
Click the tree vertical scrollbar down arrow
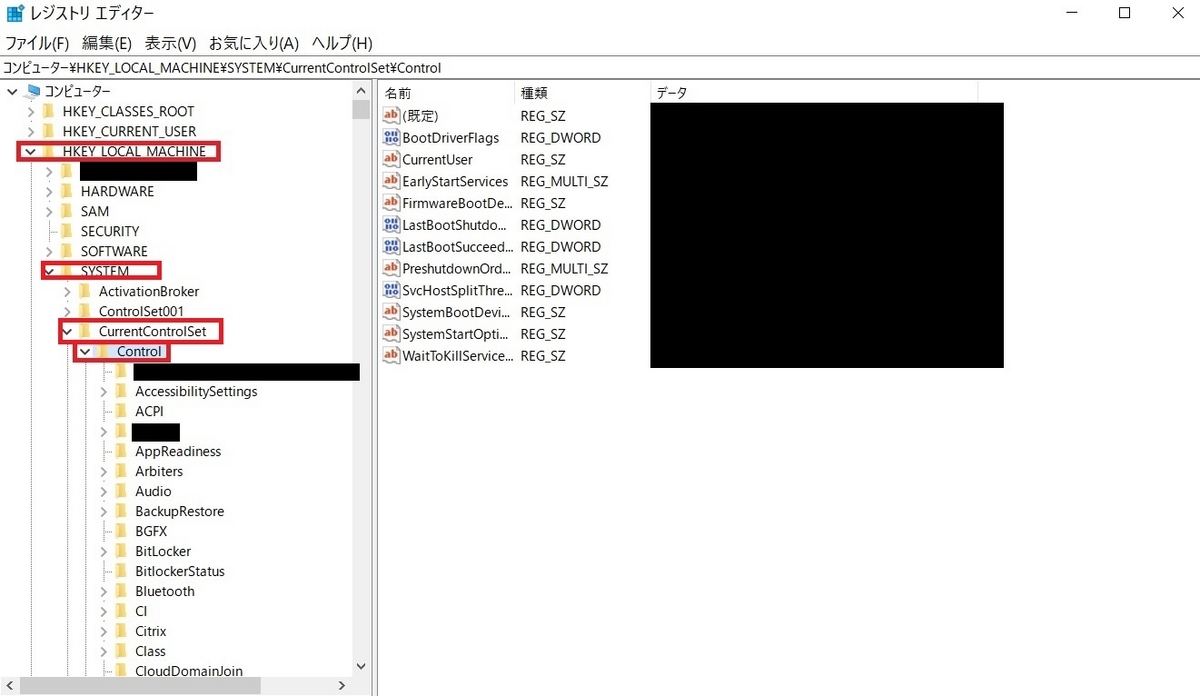362,665
